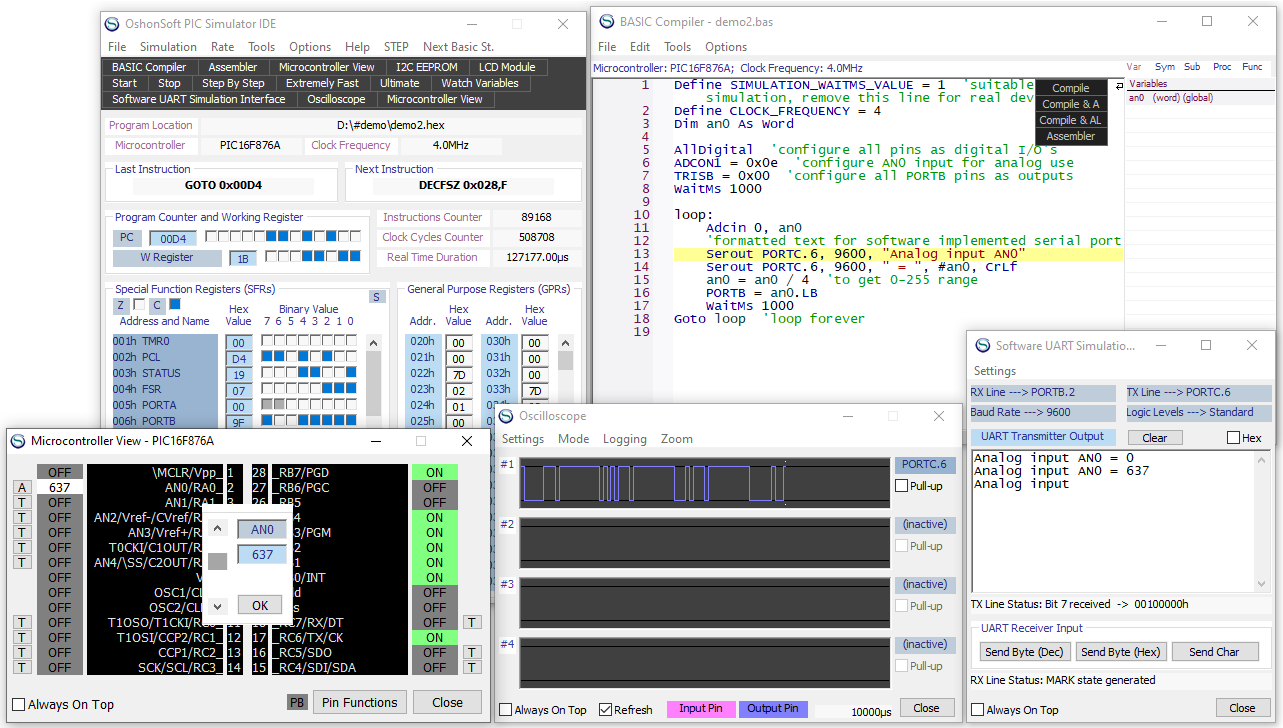Image resolution: width=1283 pixels, height=728 pixels.
Task: Click the T toggle button for pin AN1/RA1
Action: [21, 502]
